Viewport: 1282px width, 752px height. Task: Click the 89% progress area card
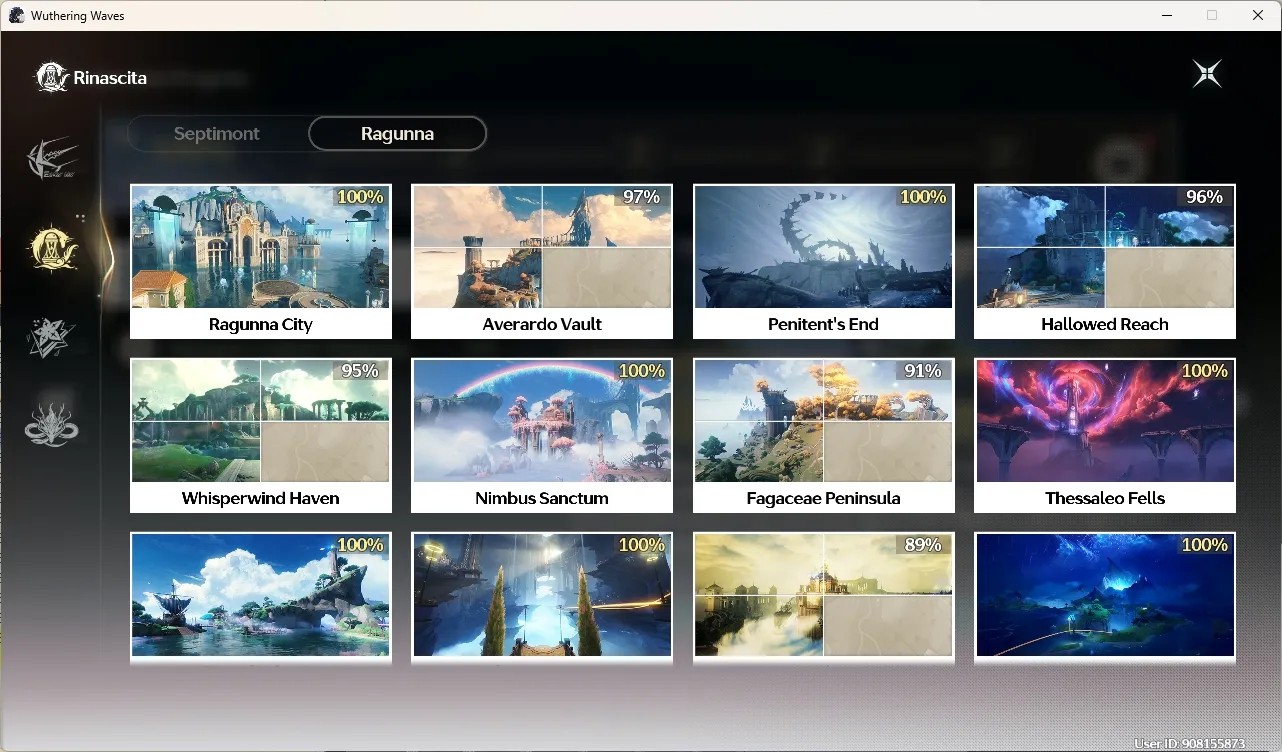click(x=823, y=597)
